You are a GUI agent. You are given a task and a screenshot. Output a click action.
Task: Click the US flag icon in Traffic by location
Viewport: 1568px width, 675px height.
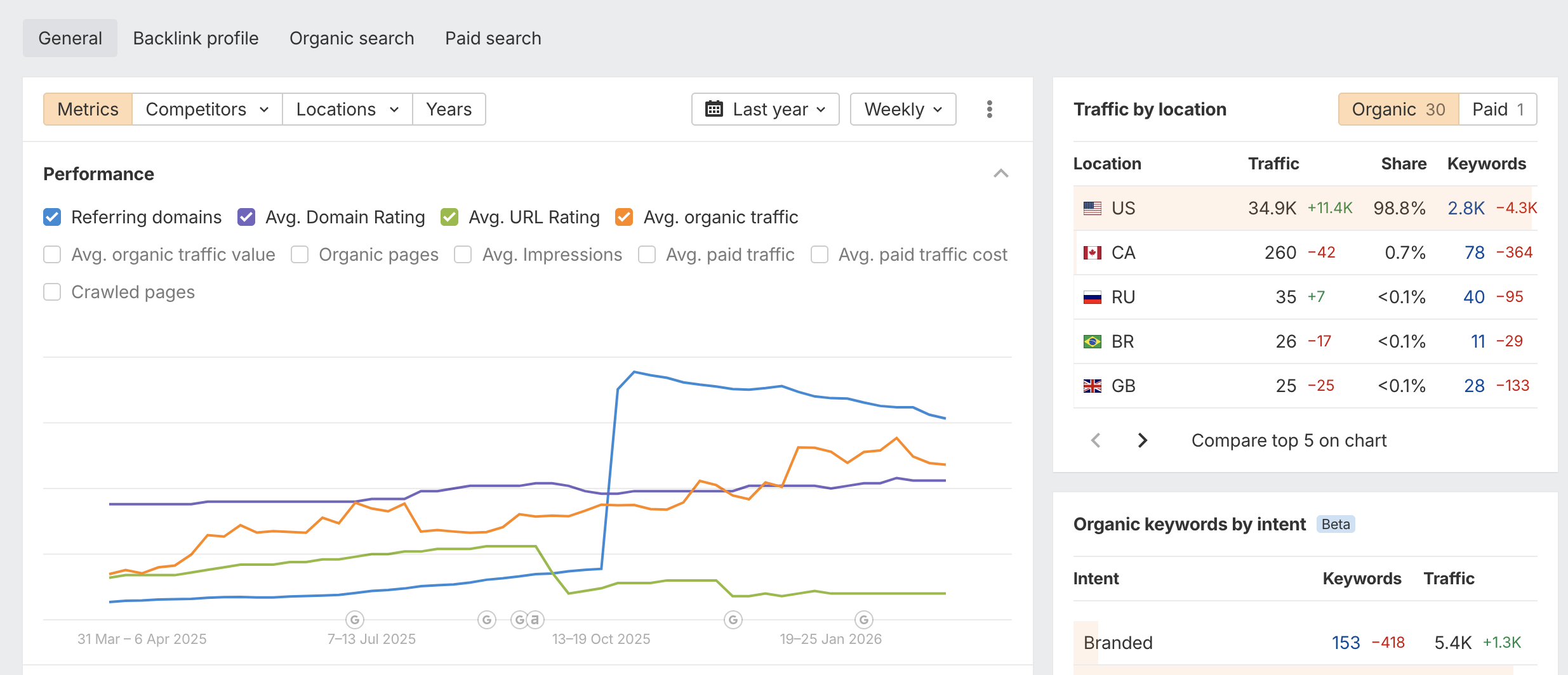[x=1091, y=207]
